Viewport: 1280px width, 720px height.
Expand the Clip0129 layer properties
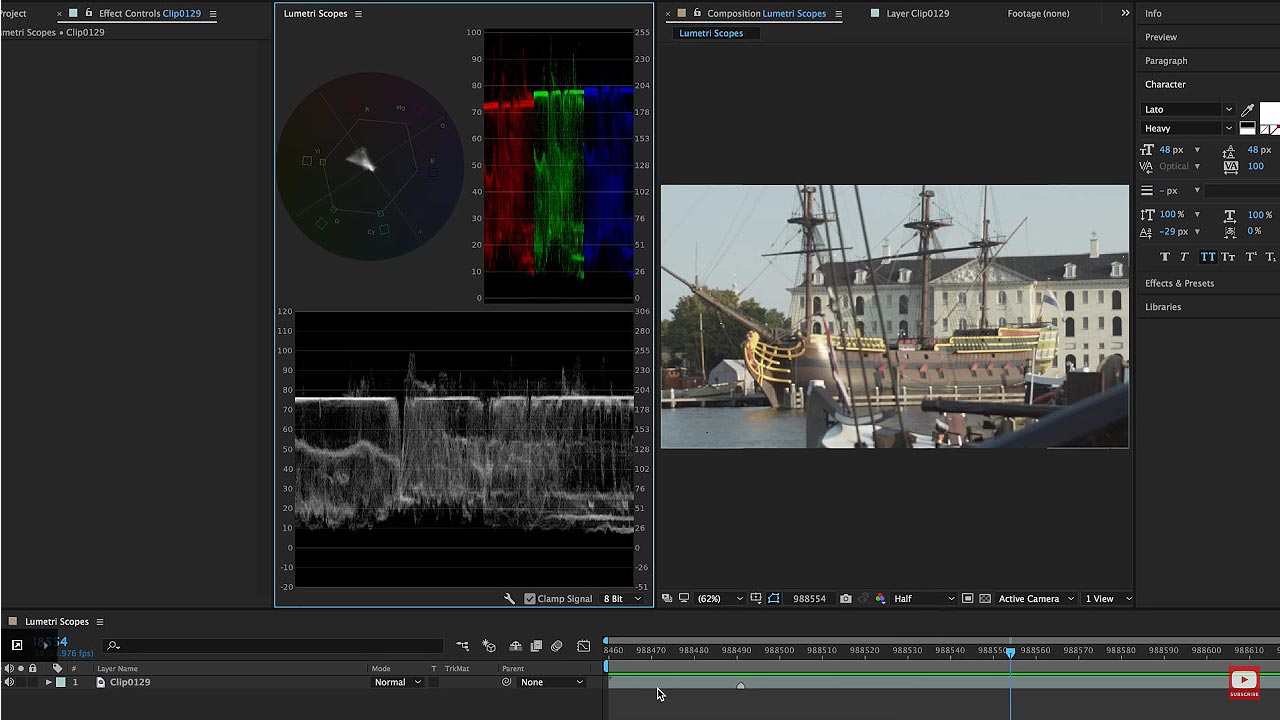tap(48, 682)
